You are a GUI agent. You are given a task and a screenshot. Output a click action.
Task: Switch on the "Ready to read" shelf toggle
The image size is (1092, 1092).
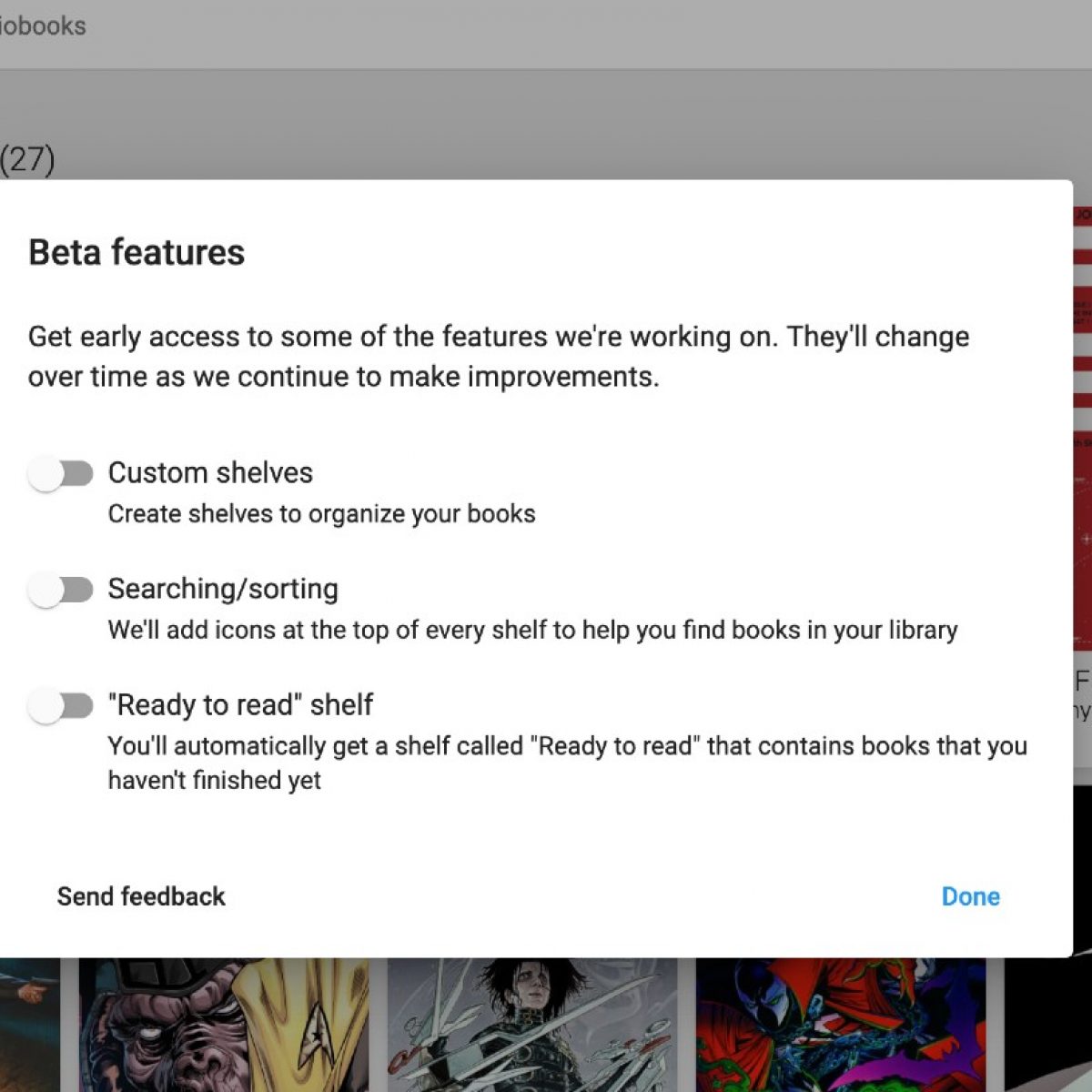[x=60, y=706]
